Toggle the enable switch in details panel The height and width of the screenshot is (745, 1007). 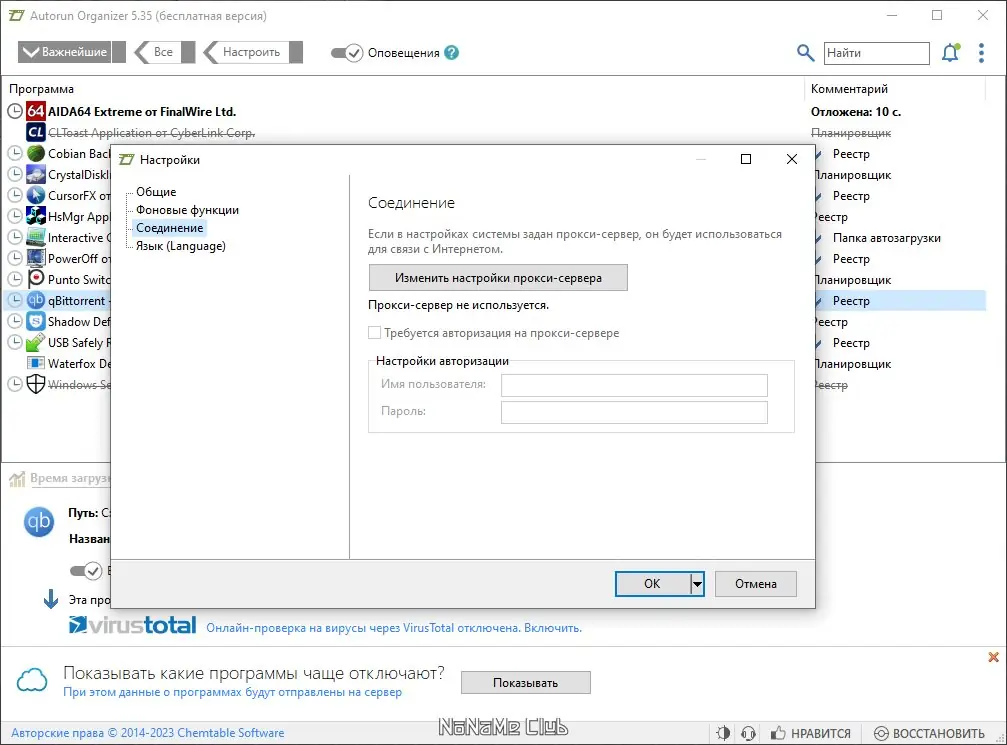point(86,571)
